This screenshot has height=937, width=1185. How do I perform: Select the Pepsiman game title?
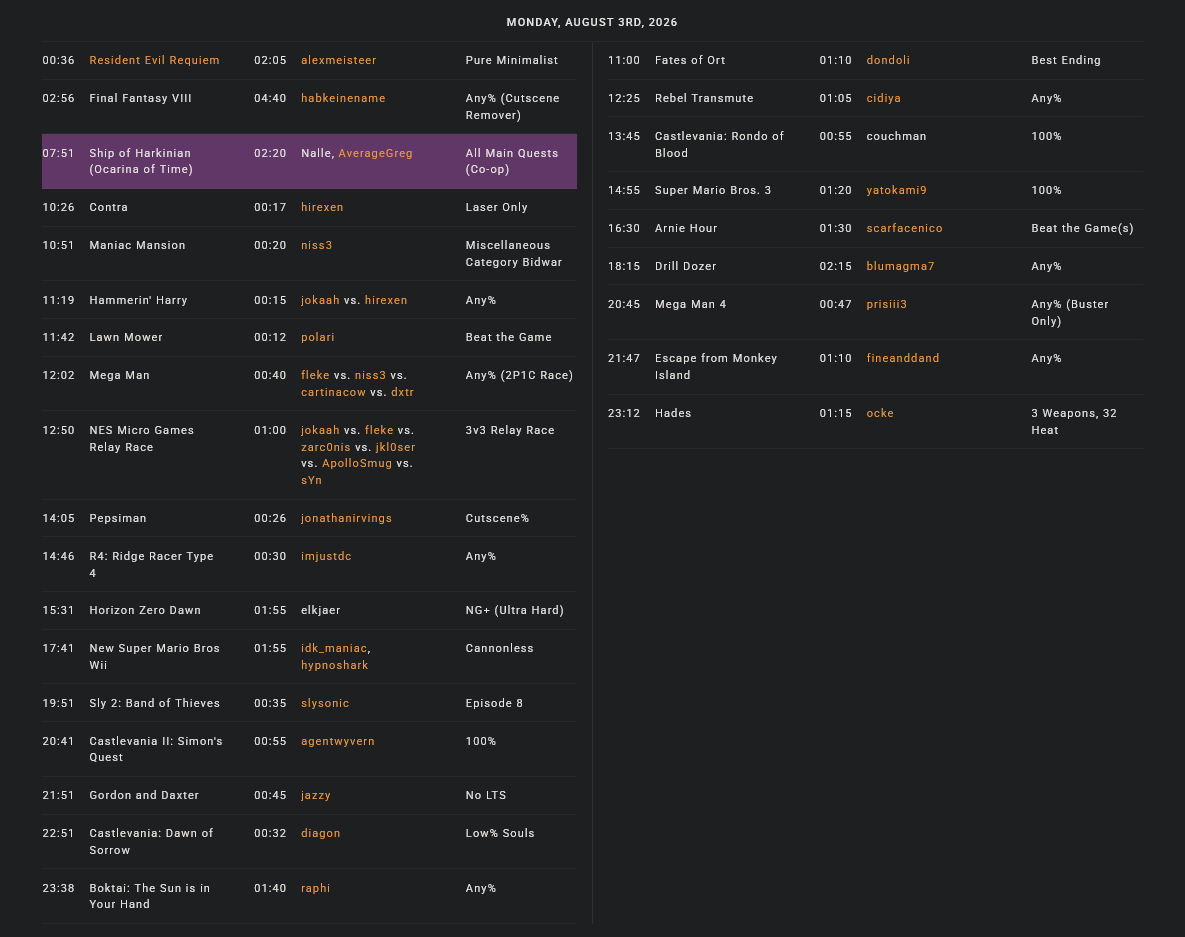(118, 518)
